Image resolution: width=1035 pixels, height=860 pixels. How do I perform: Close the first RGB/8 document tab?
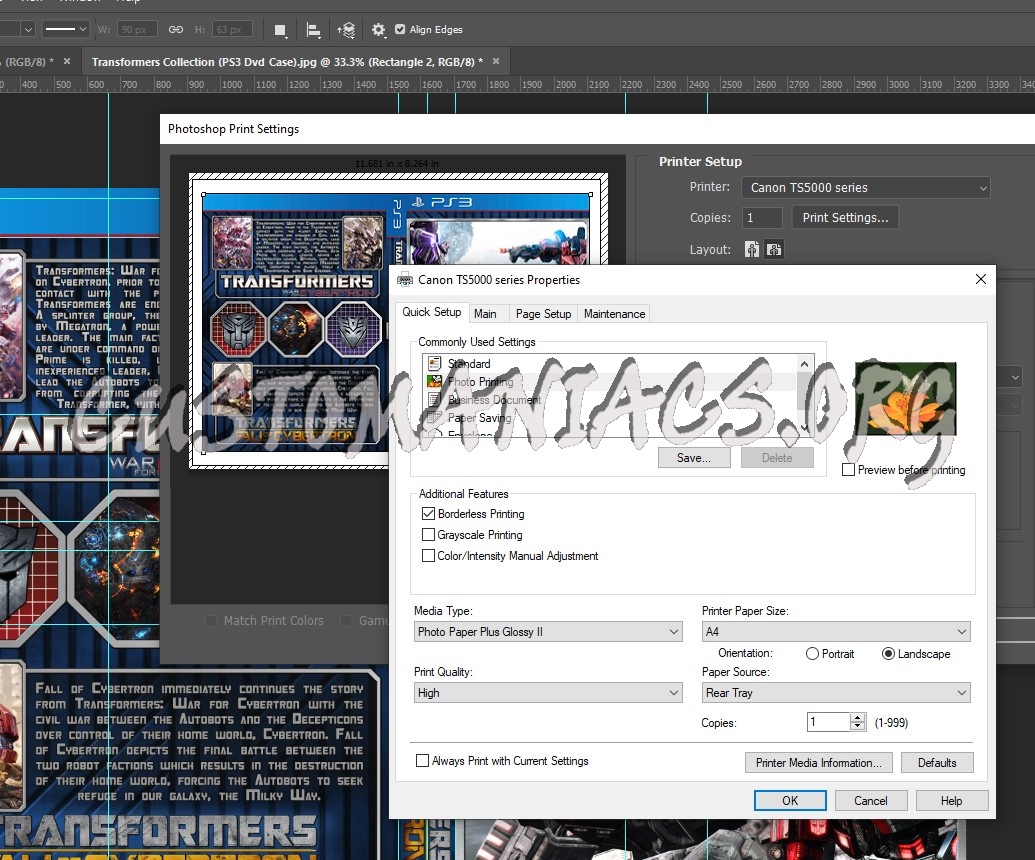pos(67,61)
